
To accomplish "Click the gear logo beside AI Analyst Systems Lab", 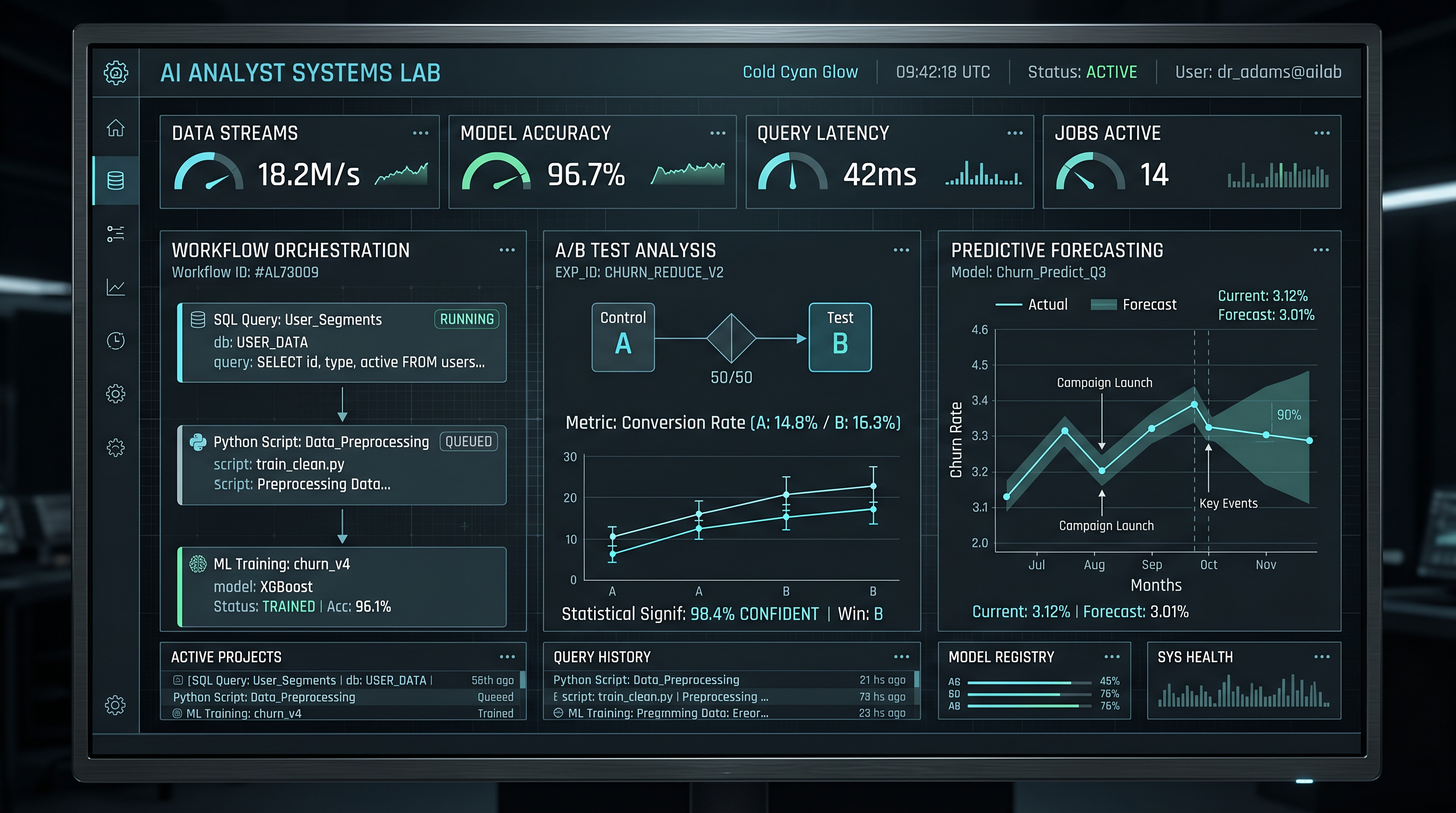I will 116,73.
